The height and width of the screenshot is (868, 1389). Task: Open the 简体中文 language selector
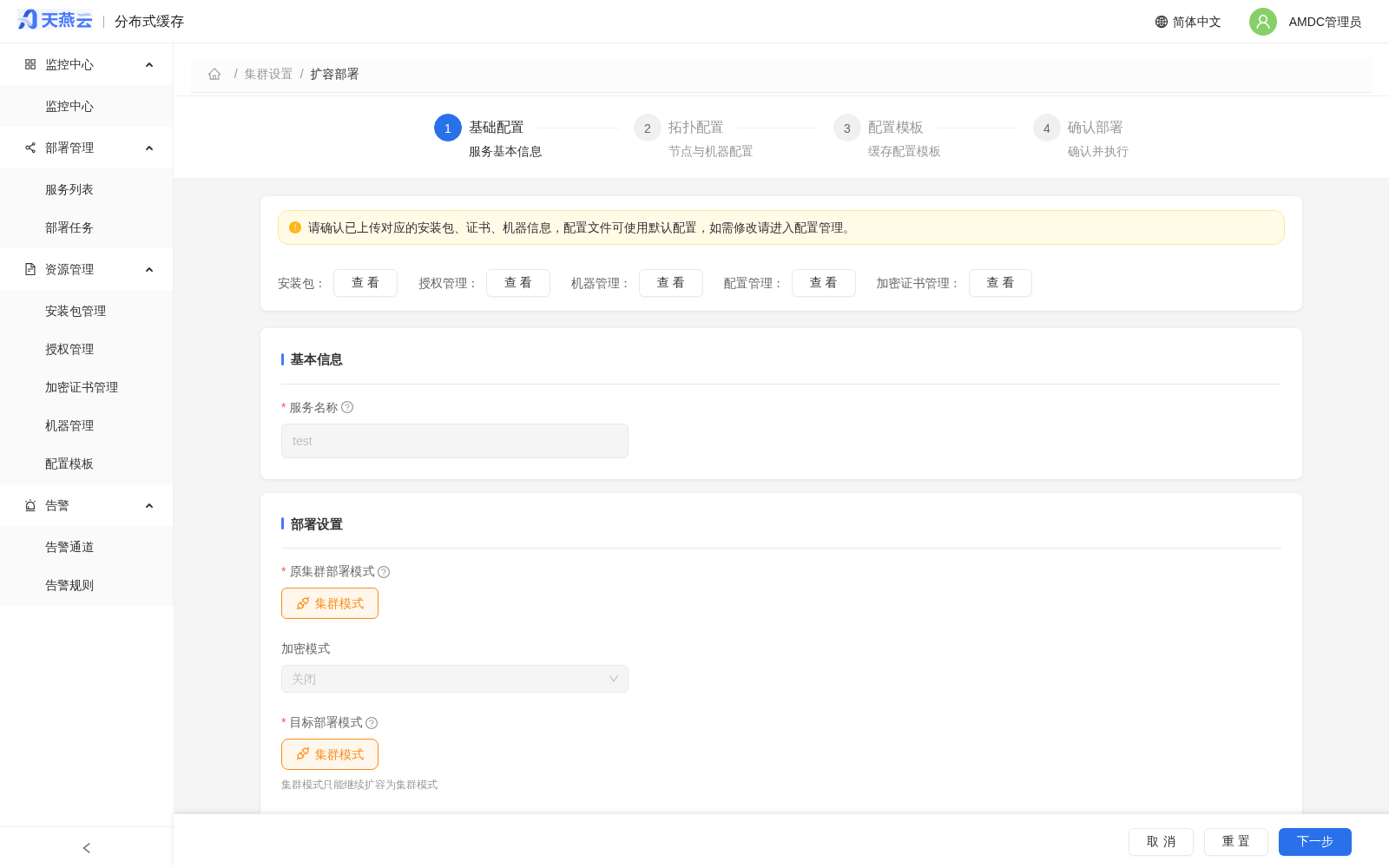pyautogui.click(x=1188, y=22)
